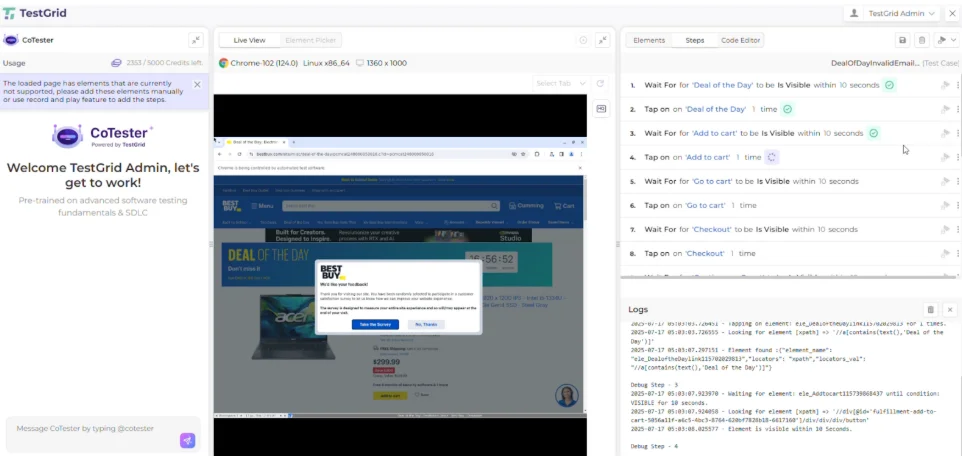
Task: Run step 8 Tap on 'Checkout'
Action: tap(945, 253)
